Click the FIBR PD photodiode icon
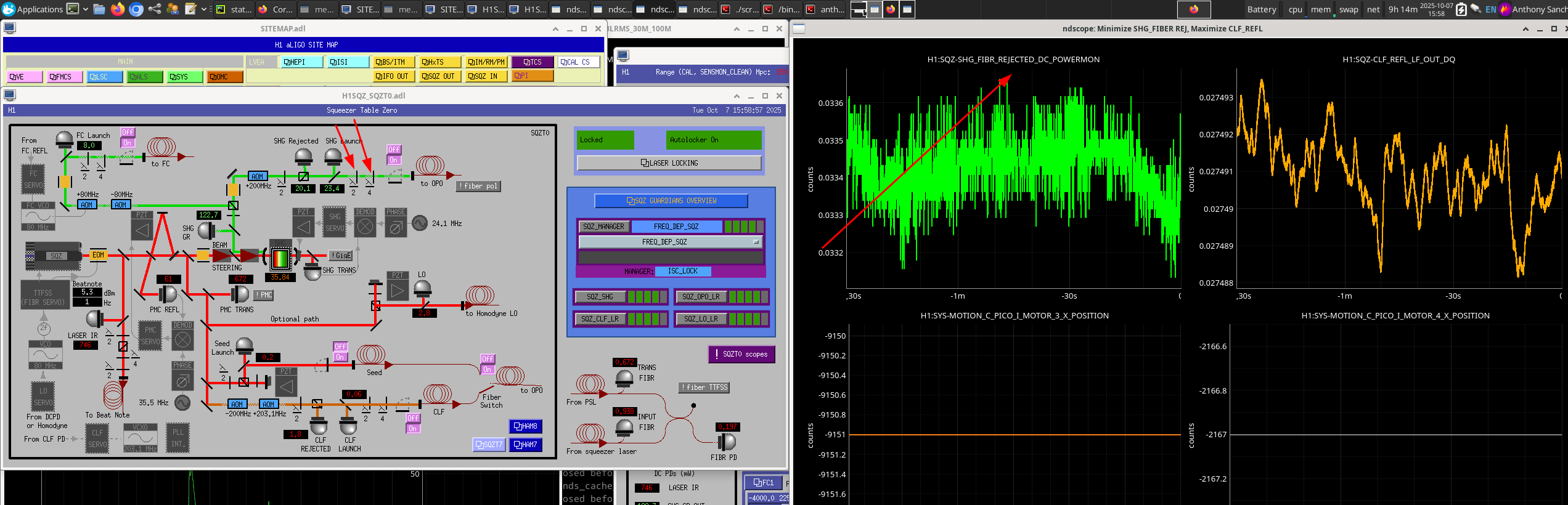Screen dimensions: 1568x505 pyautogui.click(x=727, y=442)
